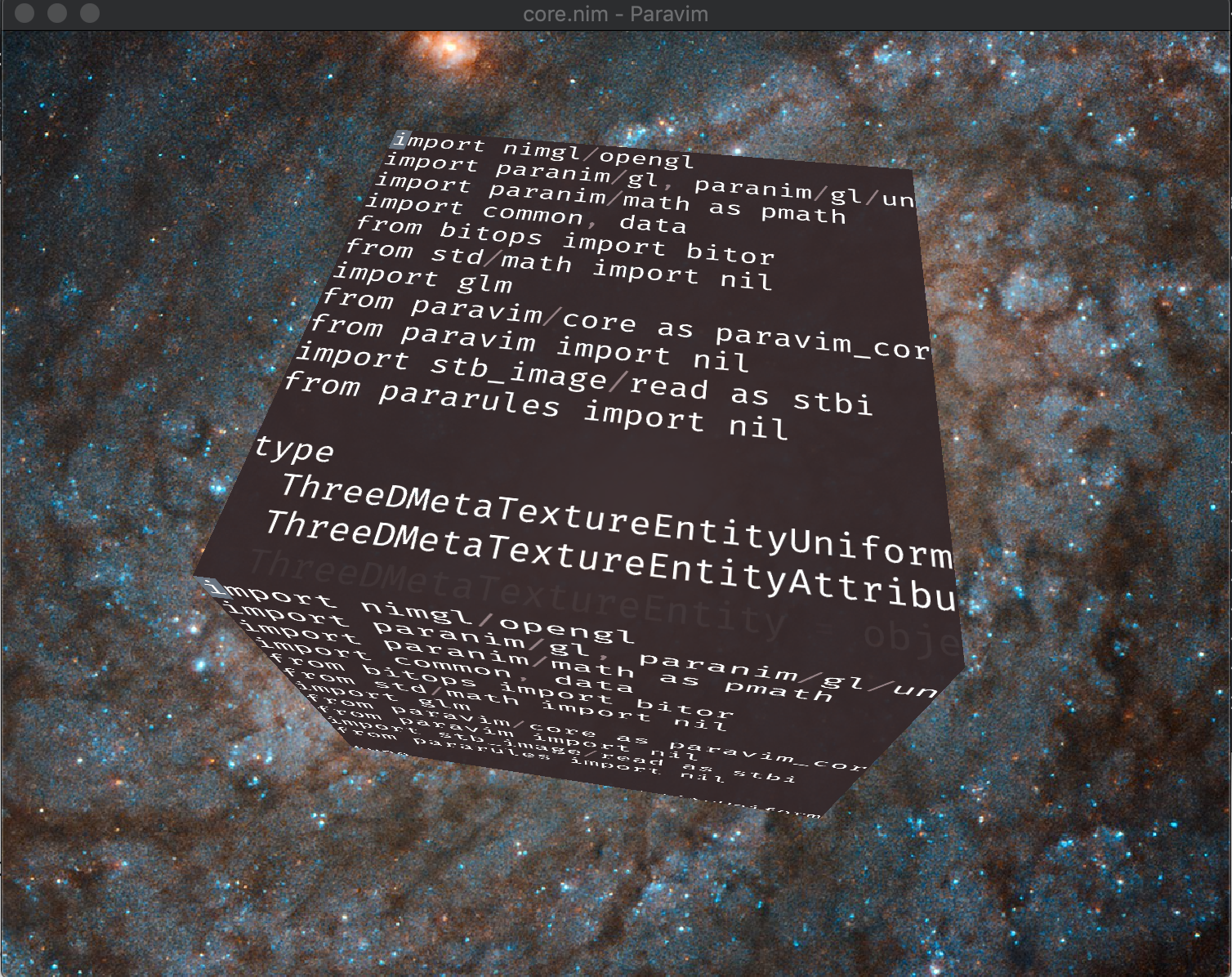Viewport: 1232px width, 977px height.
Task: Maximize the Paravim window
Action: coord(90,13)
